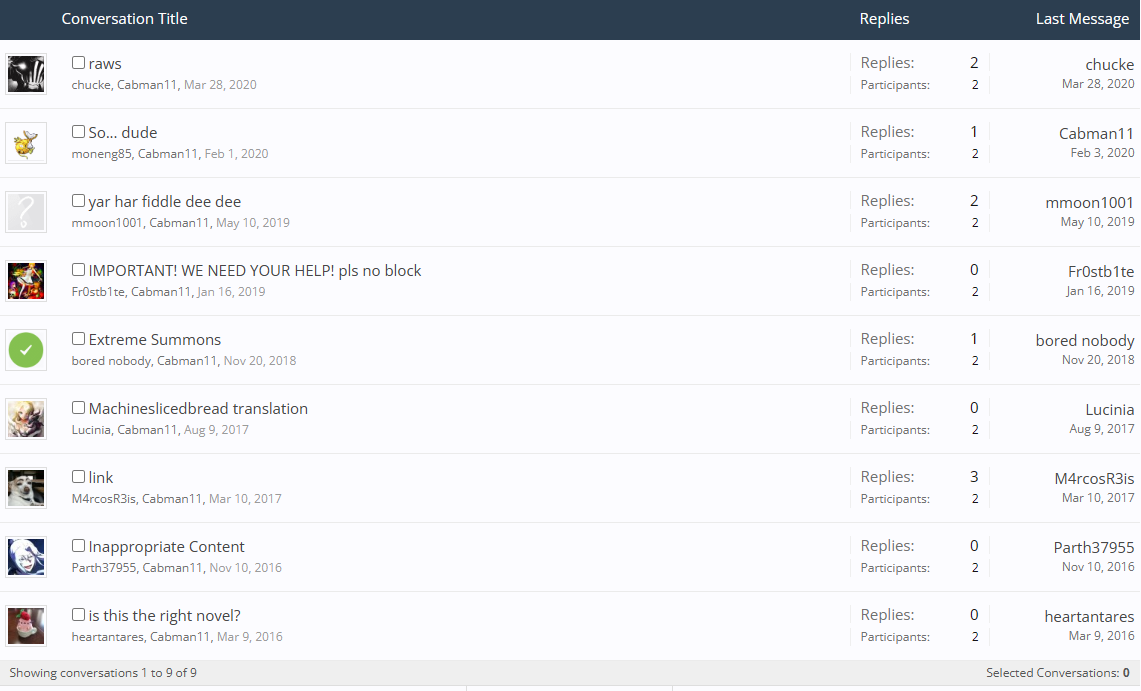Sort by the Last Message column header
This screenshot has height=691, width=1141.
click(x=1082, y=19)
